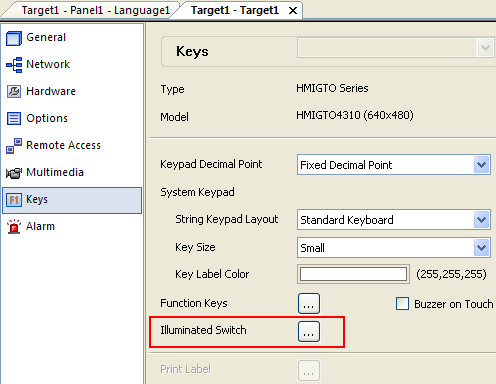Open Remote Access icon in sidebar
Screen dimensions: 496x384
coord(14,146)
